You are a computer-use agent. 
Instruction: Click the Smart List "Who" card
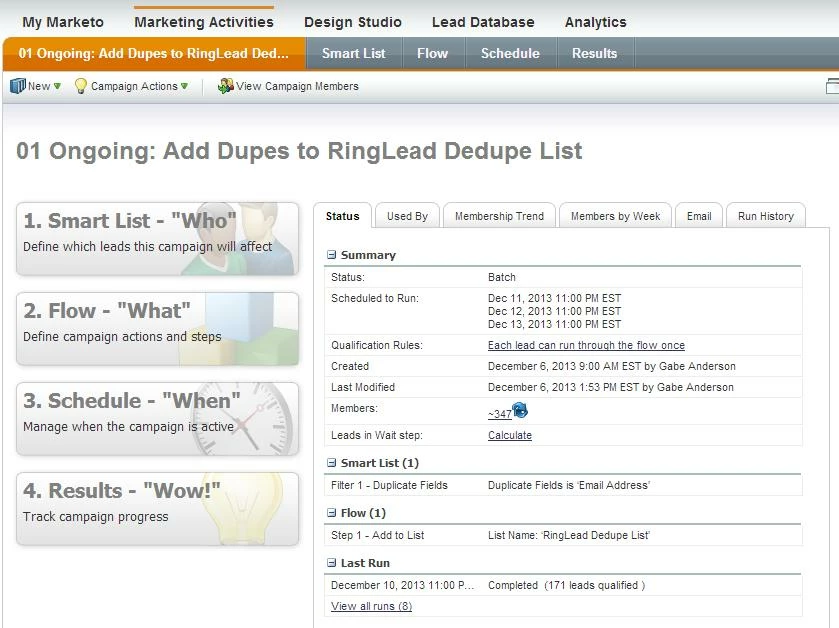157,239
